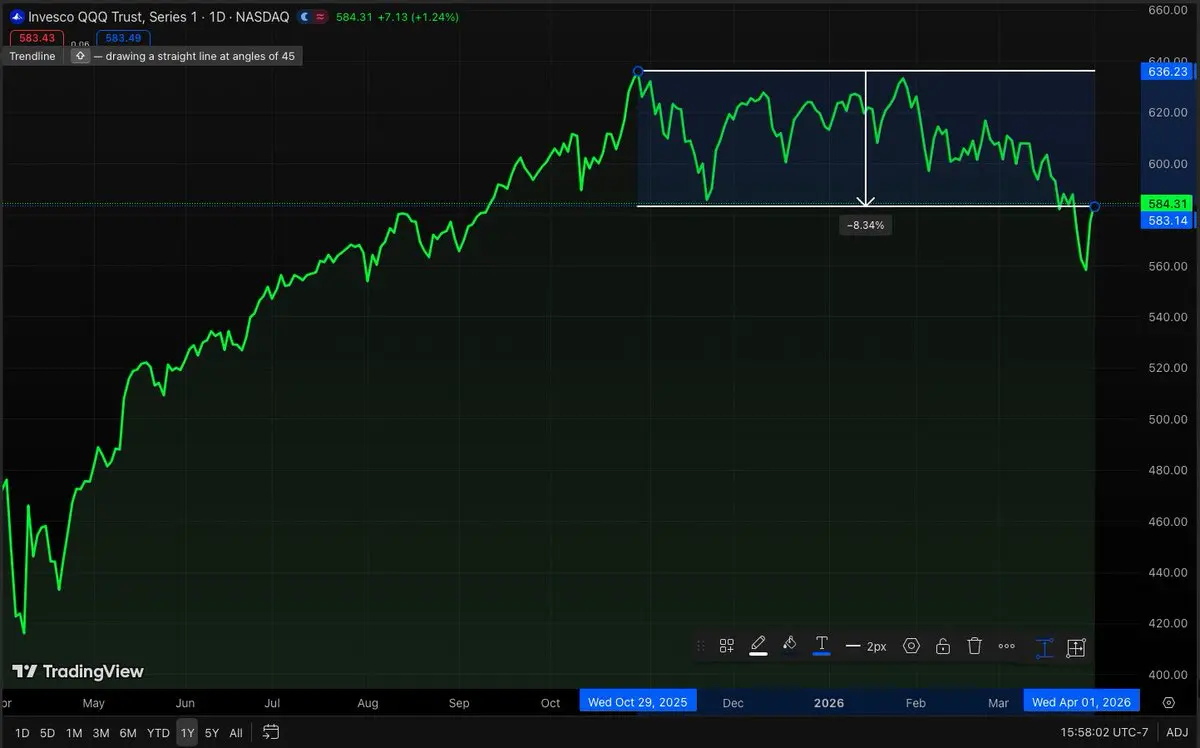1200x748 pixels.
Task: Click the TradingView logo
Action: click(78, 672)
